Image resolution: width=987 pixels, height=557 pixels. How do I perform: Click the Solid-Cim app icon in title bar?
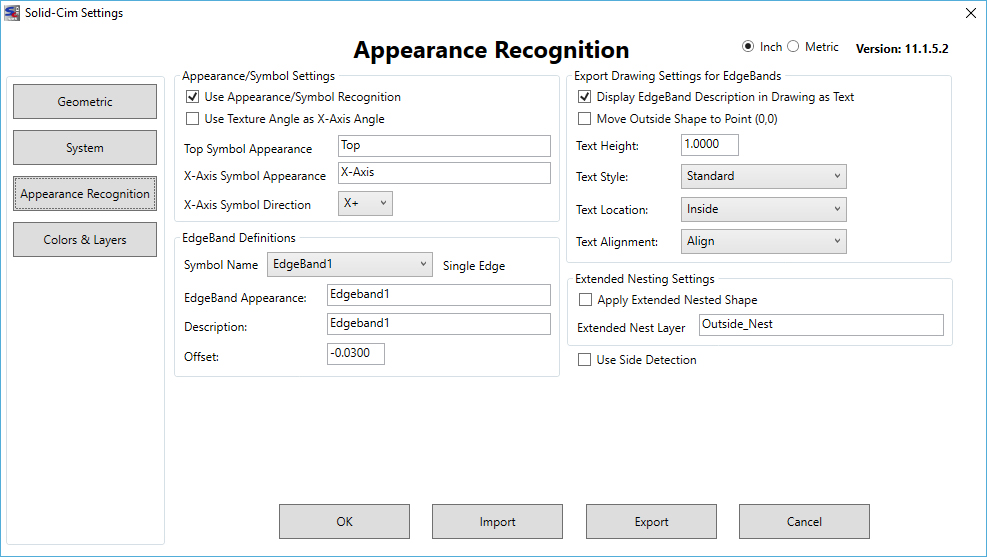12,13
